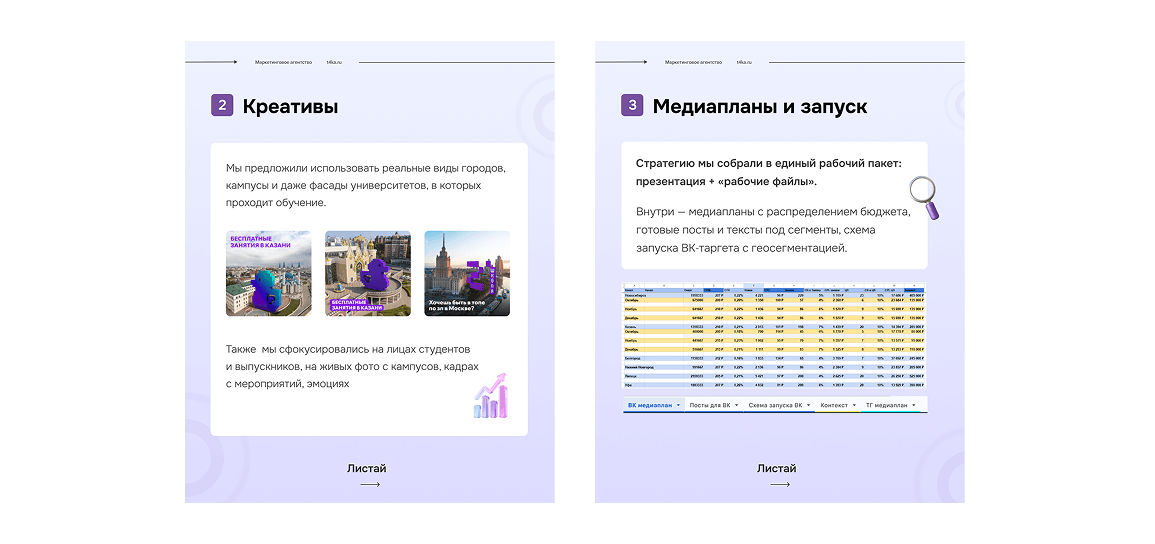Click the magnifying glass icon

(924, 197)
